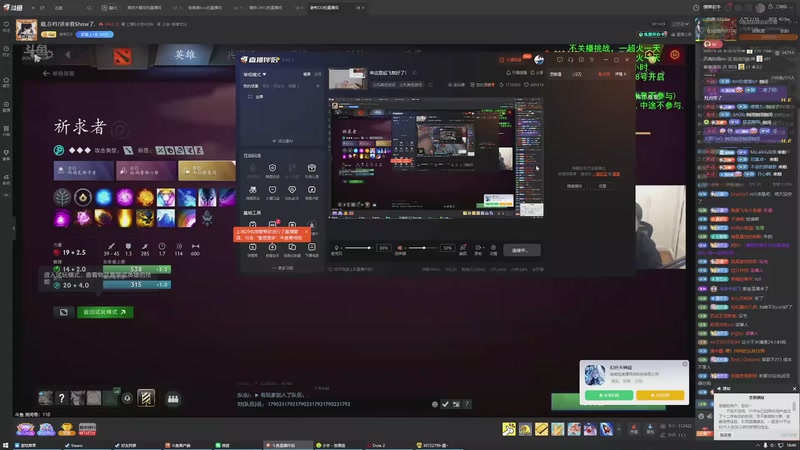
Task: Switch to Dota 2 in the taskbar
Action: coord(378,445)
